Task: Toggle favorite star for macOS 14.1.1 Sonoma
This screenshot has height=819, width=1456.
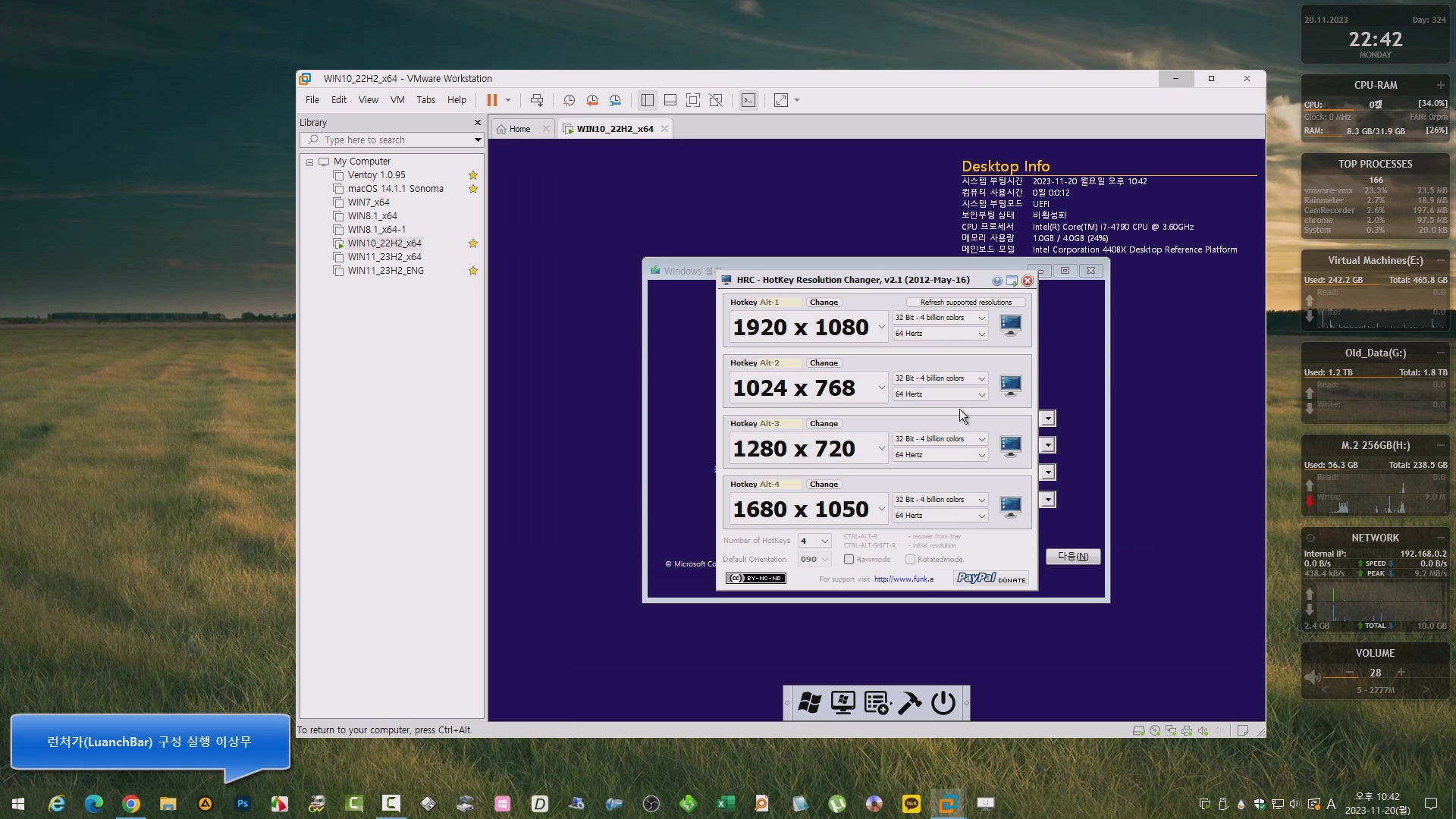Action: (x=473, y=189)
